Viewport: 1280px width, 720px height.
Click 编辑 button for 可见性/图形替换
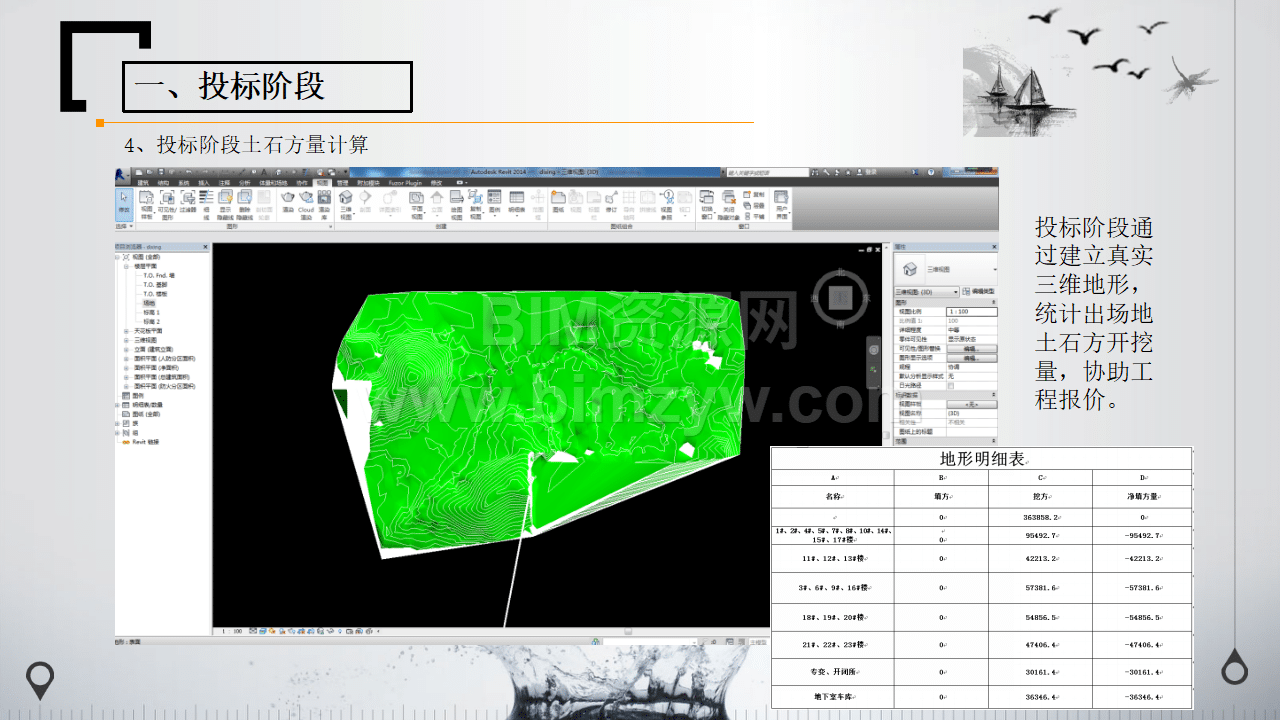(x=972, y=349)
